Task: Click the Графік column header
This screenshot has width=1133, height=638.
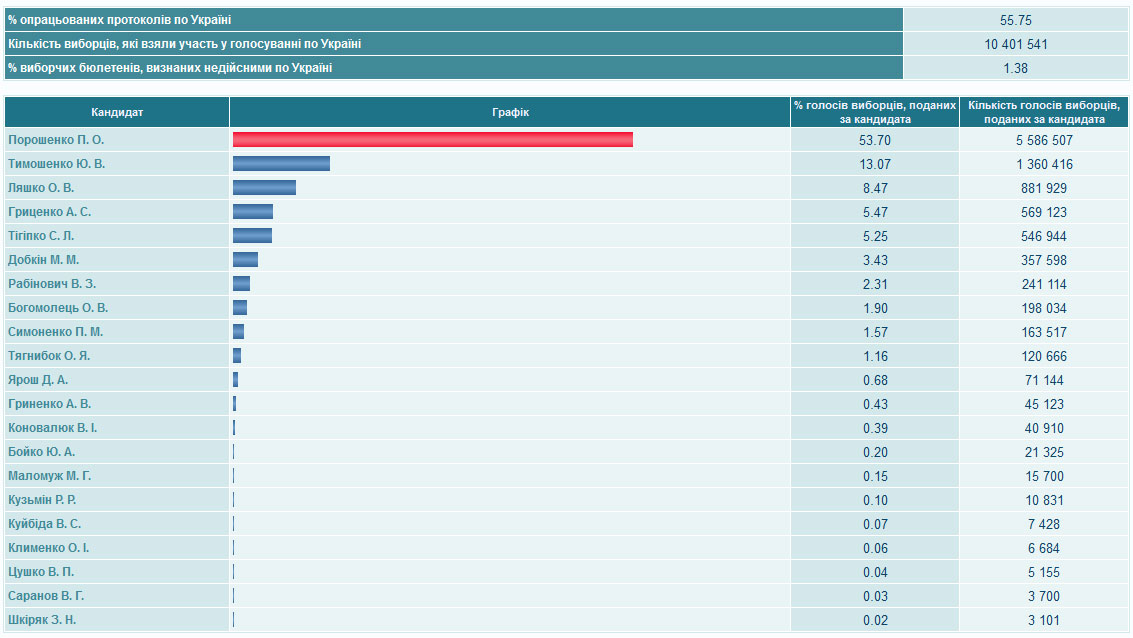Action: 510,112
